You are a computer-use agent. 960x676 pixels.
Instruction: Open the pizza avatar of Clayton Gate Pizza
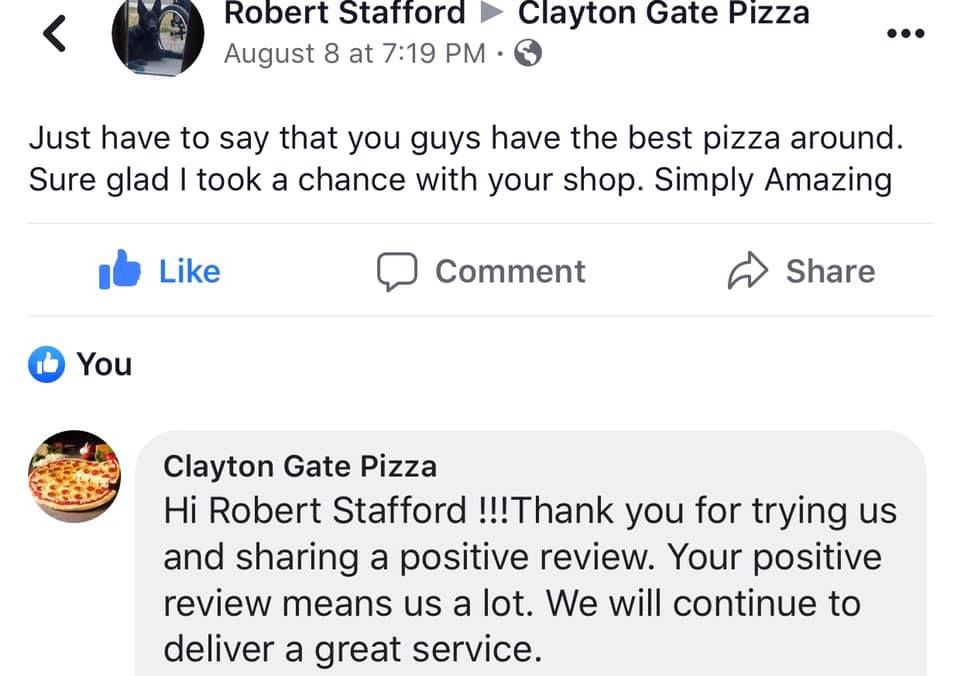pyautogui.click(x=74, y=476)
